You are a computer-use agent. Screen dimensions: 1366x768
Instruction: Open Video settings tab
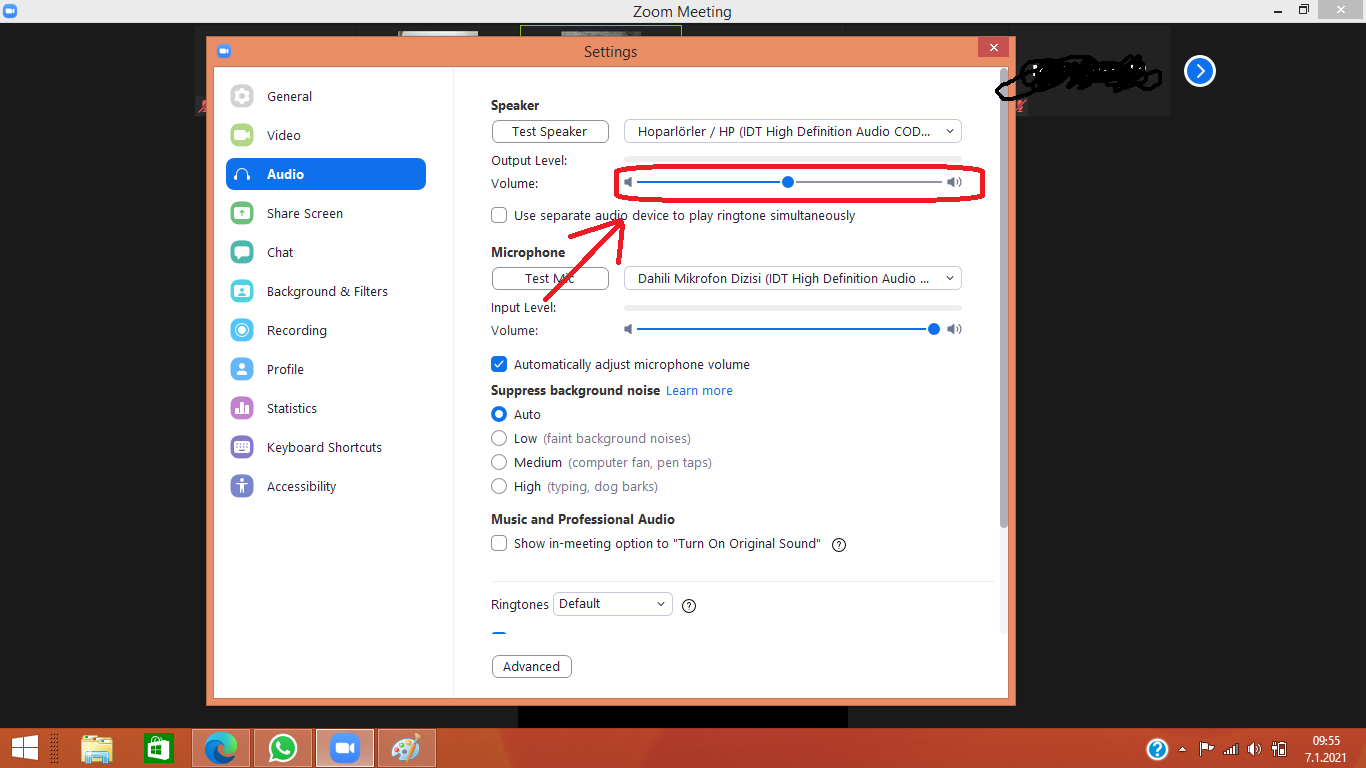click(326, 135)
